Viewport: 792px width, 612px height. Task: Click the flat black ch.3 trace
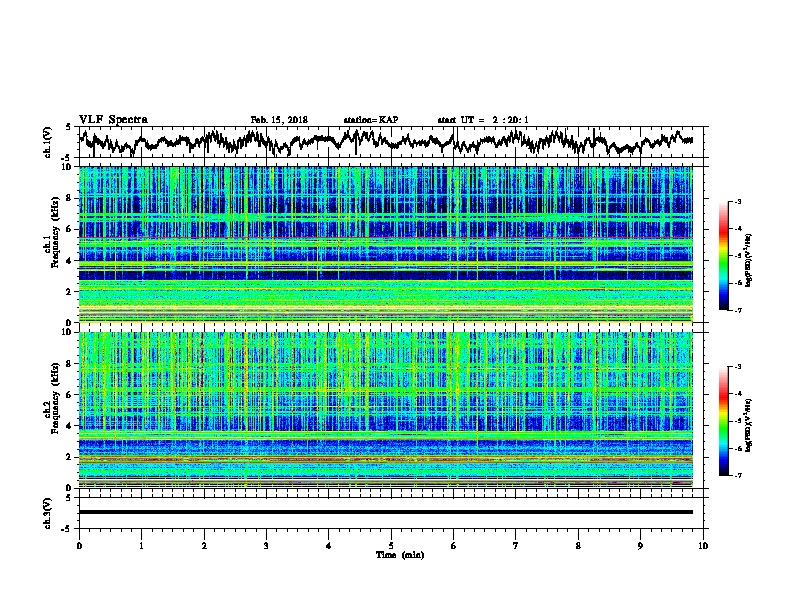385,512
